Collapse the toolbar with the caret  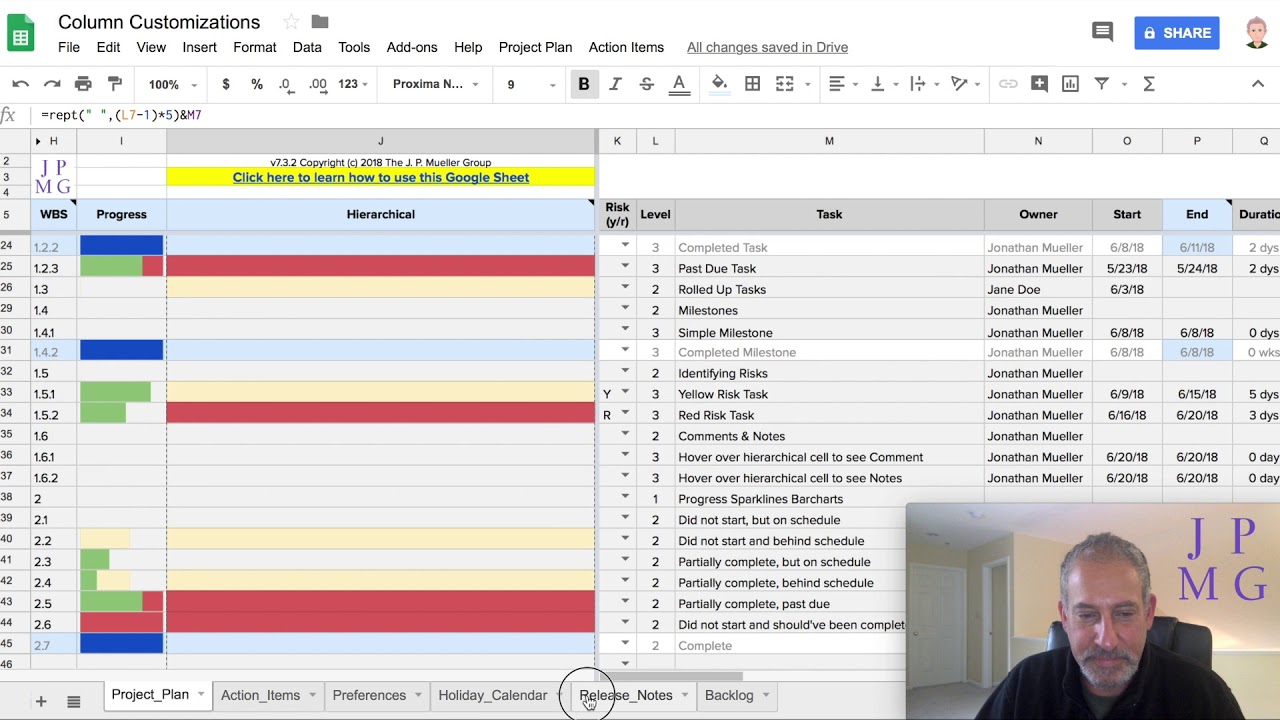(1258, 84)
